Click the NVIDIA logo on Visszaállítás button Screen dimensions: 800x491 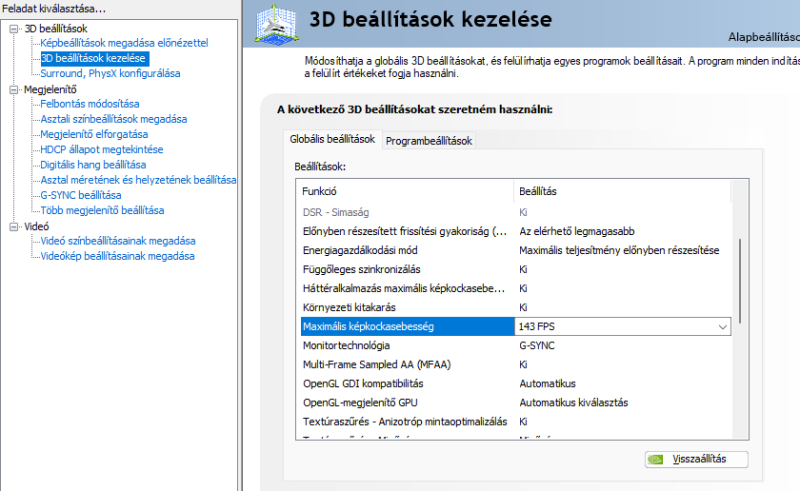pos(654,460)
